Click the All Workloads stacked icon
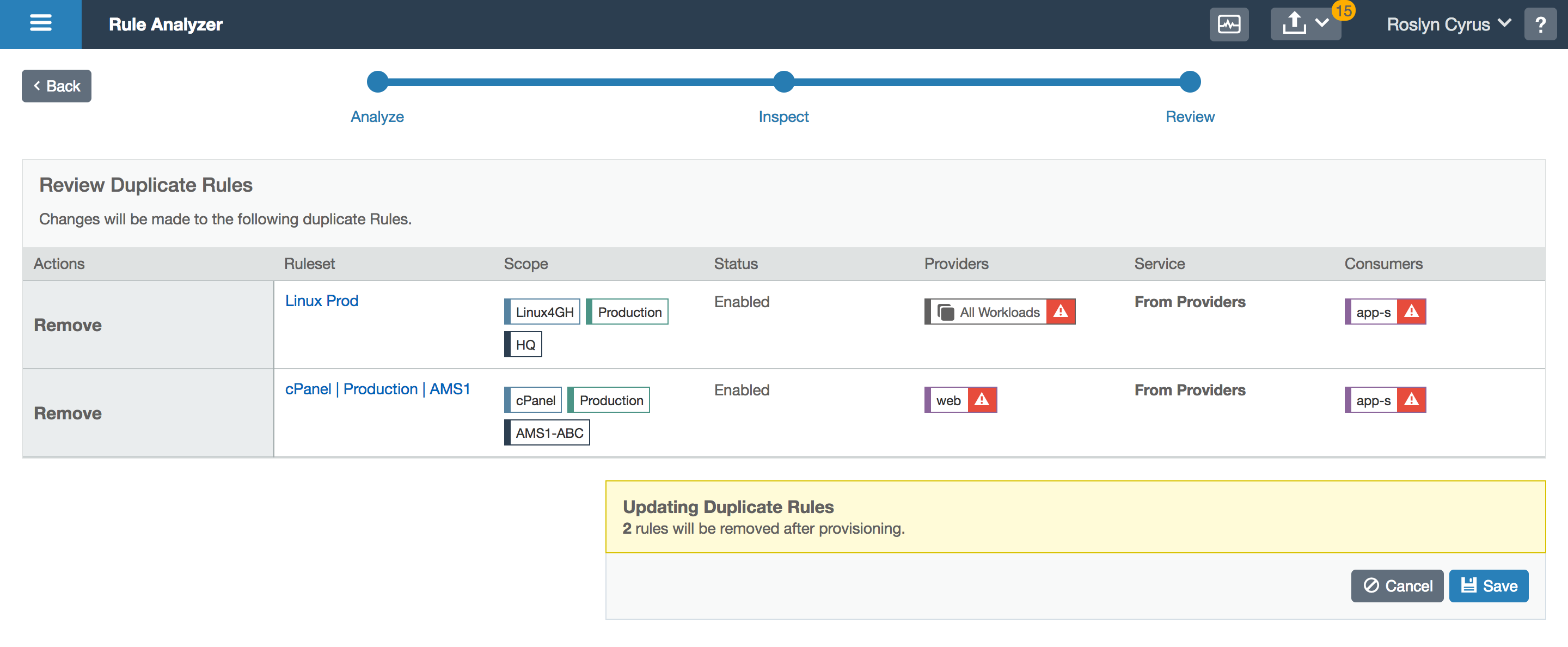The width and height of the screenshot is (1568, 647). [945, 312]
